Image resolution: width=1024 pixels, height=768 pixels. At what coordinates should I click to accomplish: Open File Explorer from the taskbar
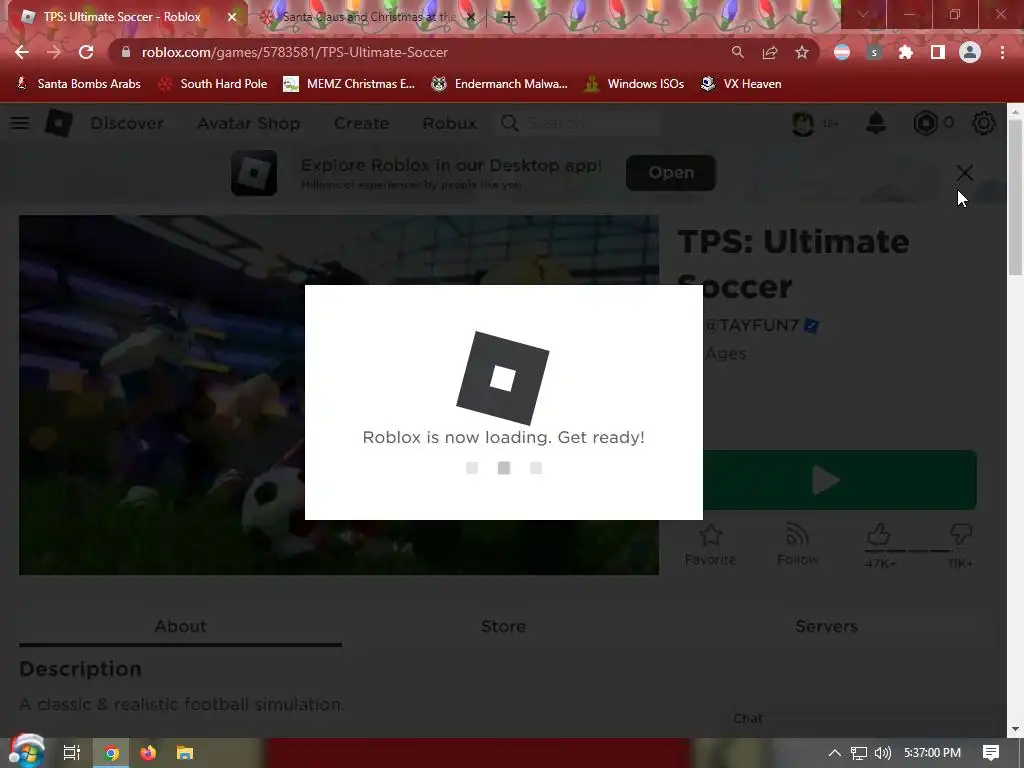click(185, 753)
